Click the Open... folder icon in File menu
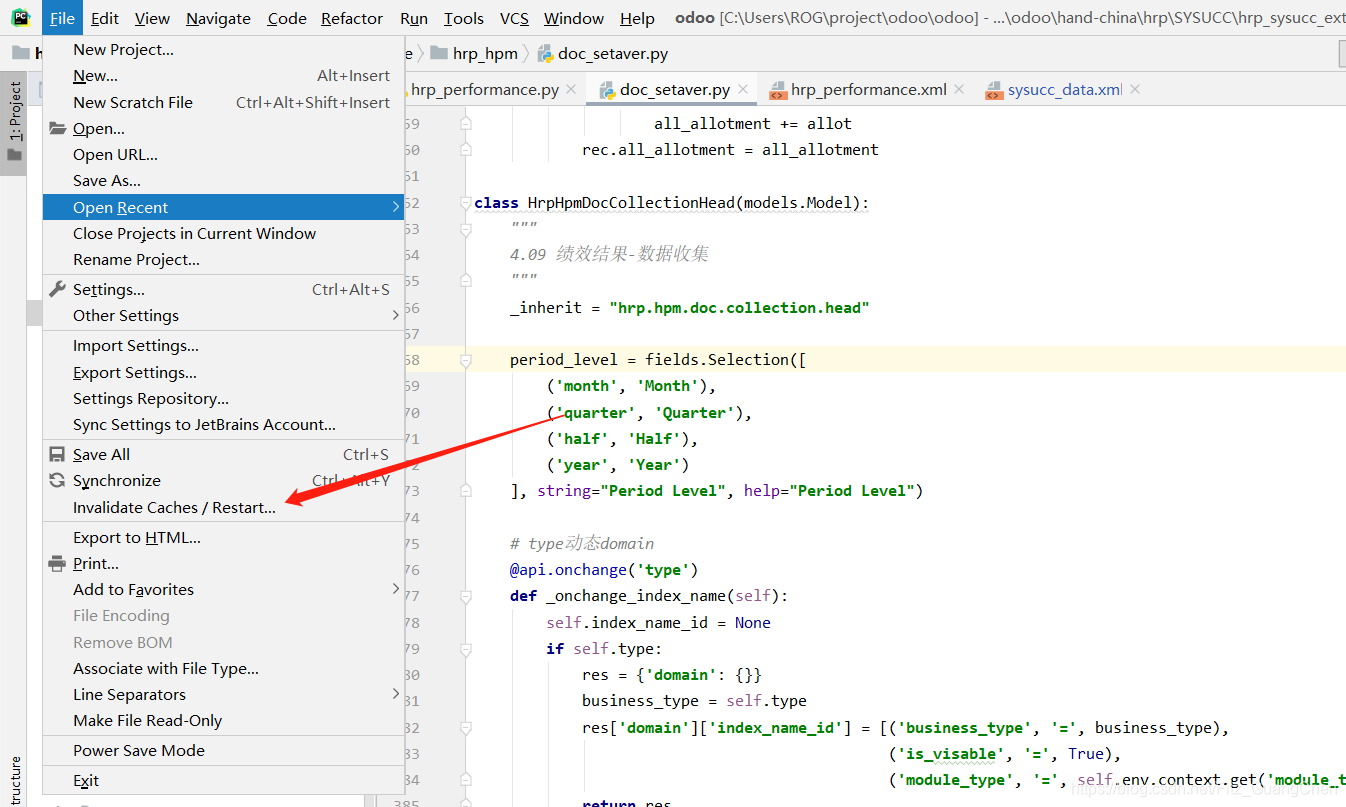The image size is (1346, 807). pos(57,128)
